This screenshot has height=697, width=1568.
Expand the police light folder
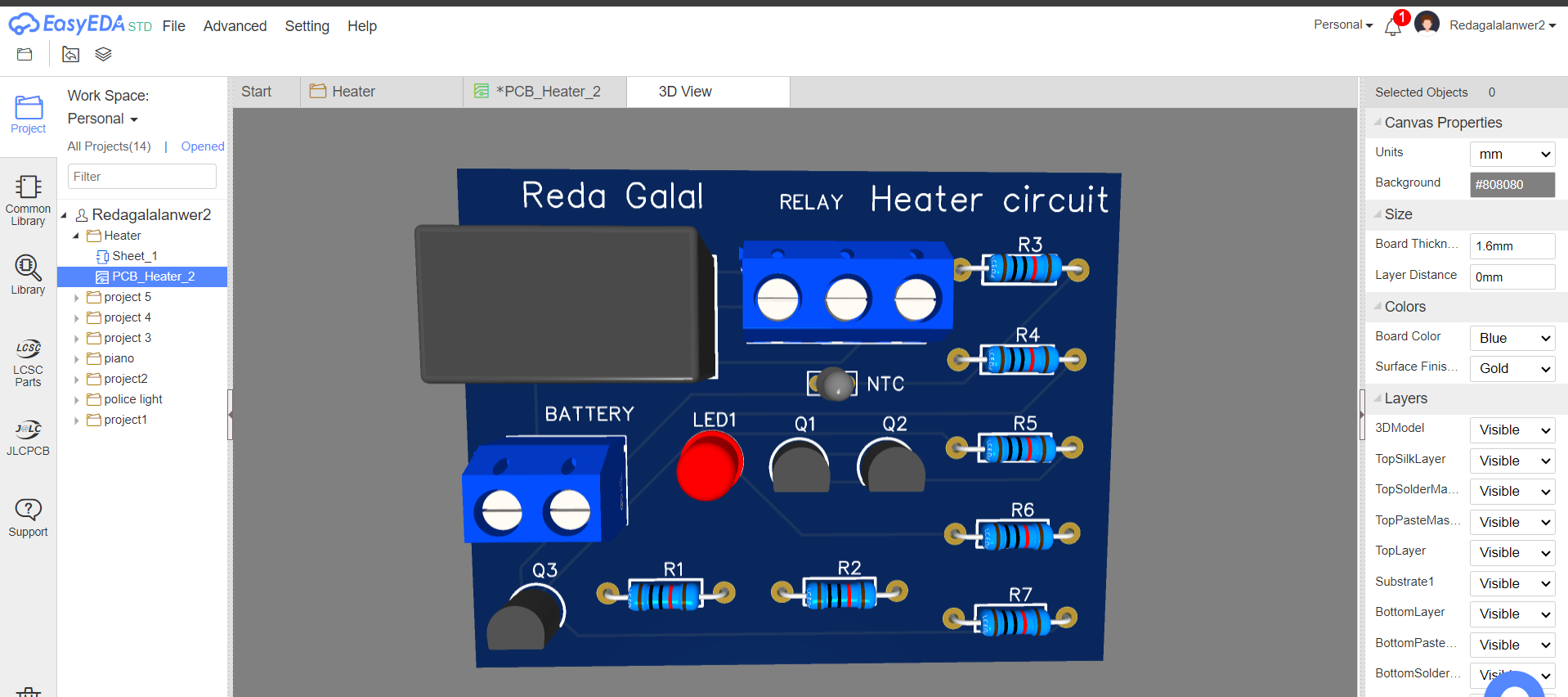(77, 400)
